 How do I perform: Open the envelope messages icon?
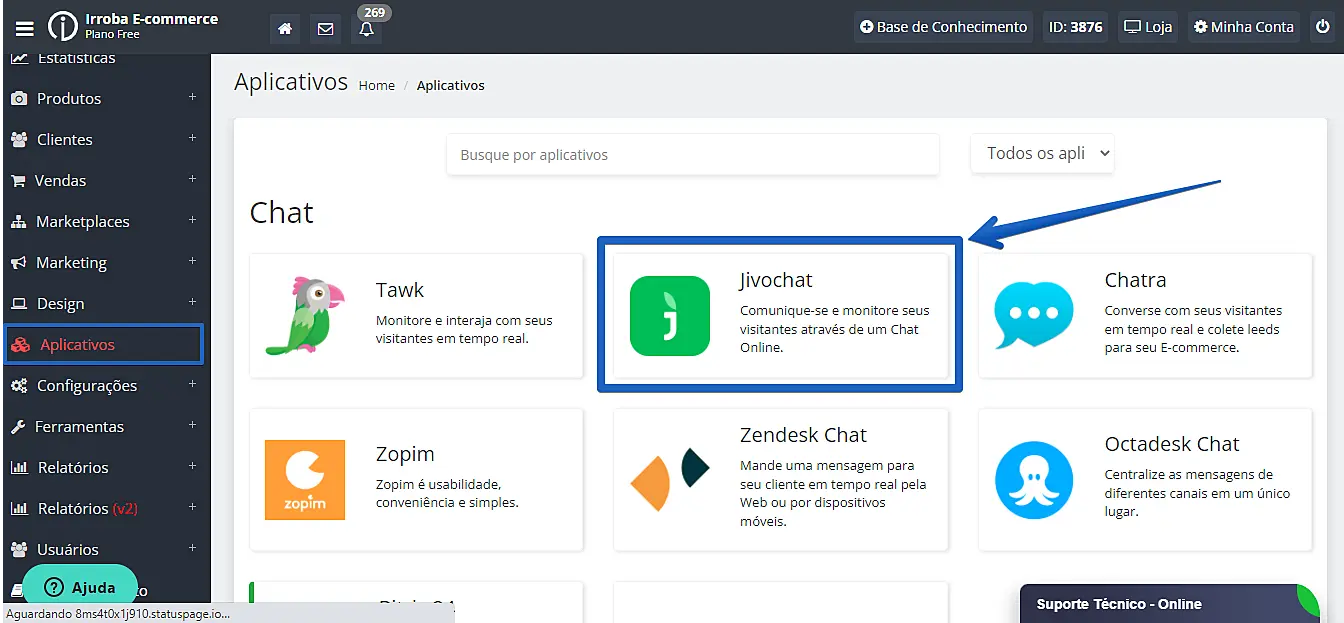(325, 28)
